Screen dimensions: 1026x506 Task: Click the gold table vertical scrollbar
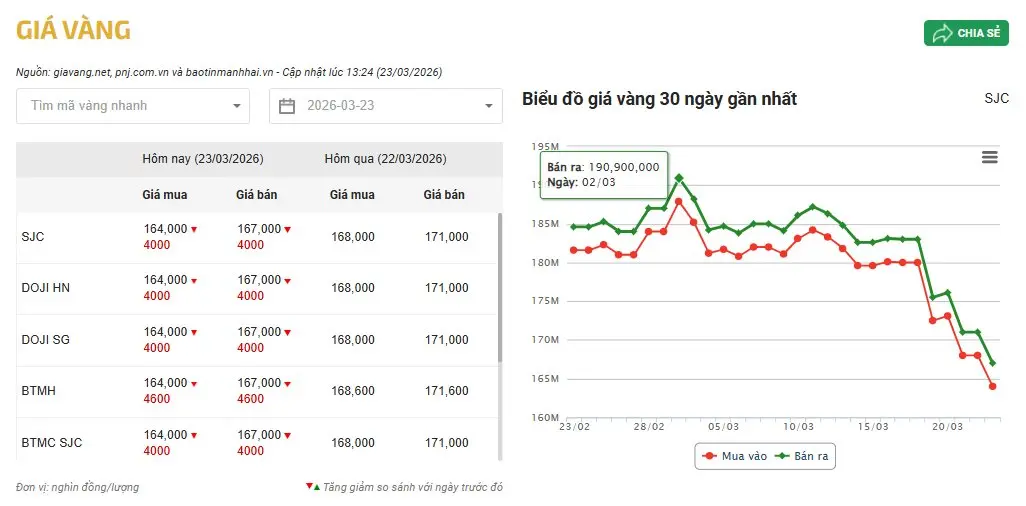(501, 288)
